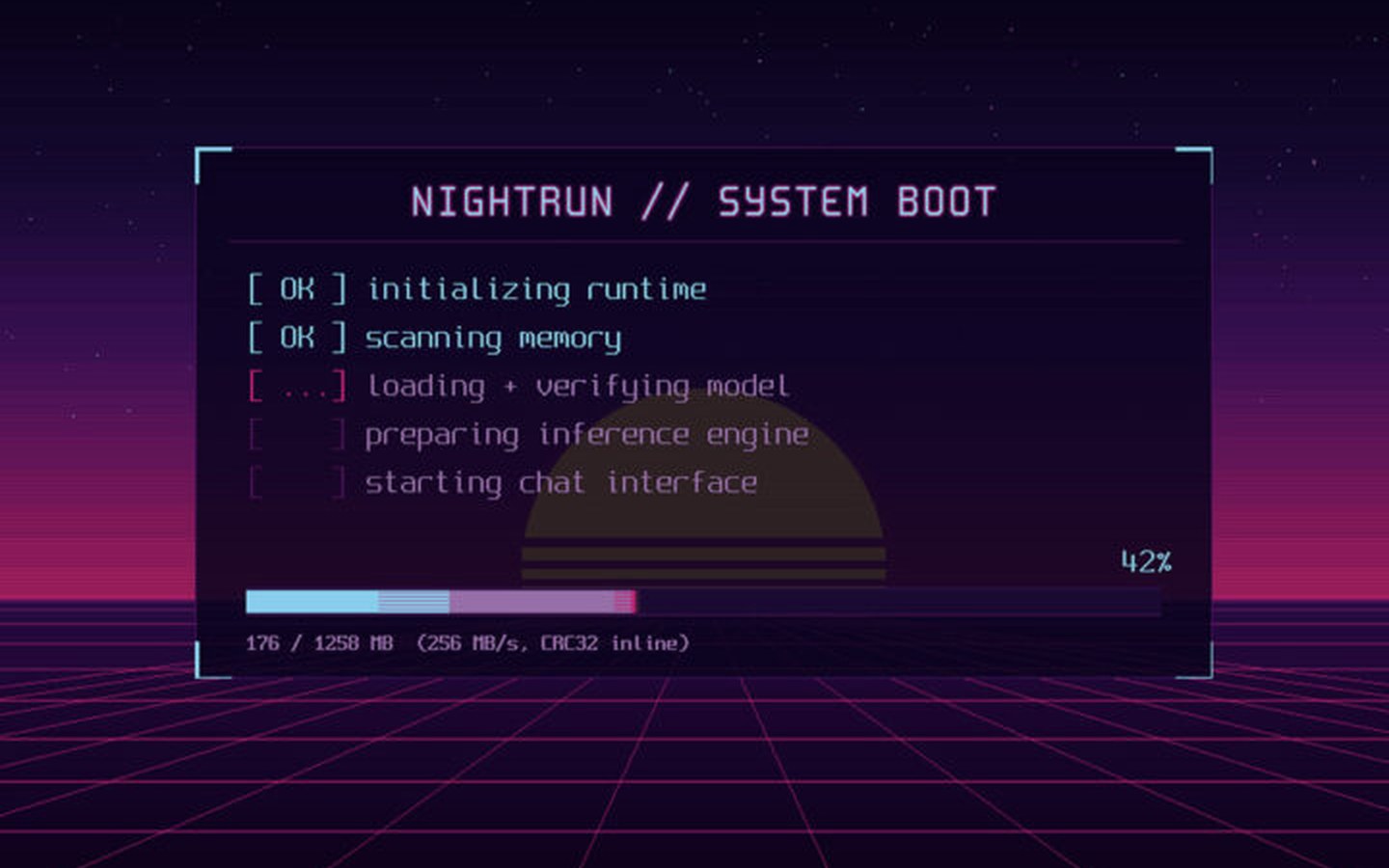The image size is (1389, 868).
Task: Click the '256 MB/s, CRC32 inline' detail
Action: 554,642
